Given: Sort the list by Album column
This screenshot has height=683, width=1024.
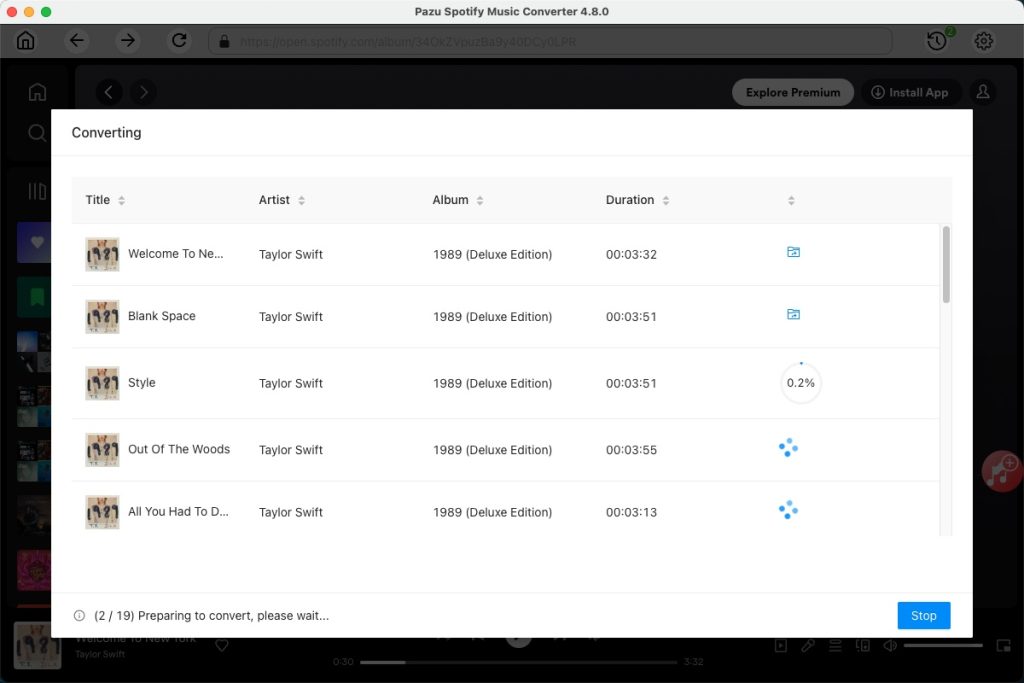Looking at the screenshot, I should coord(479,200).
